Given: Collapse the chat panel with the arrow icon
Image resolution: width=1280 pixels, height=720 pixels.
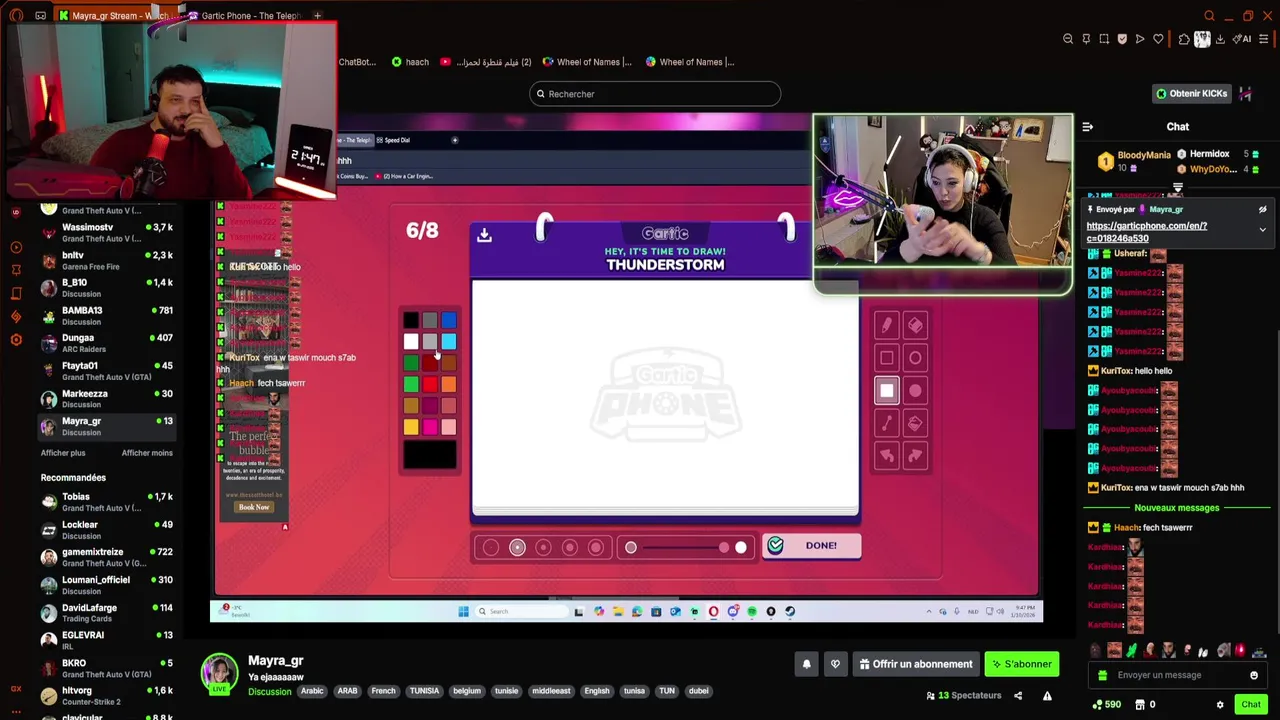Looking at the screenshot, I should [1088, 127].
